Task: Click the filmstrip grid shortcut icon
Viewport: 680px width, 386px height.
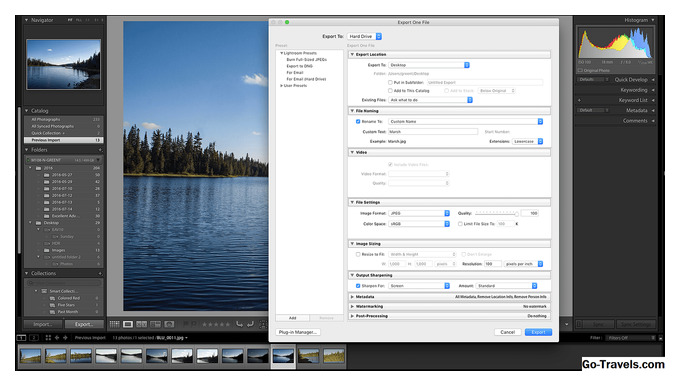Action: click(48, 337)
